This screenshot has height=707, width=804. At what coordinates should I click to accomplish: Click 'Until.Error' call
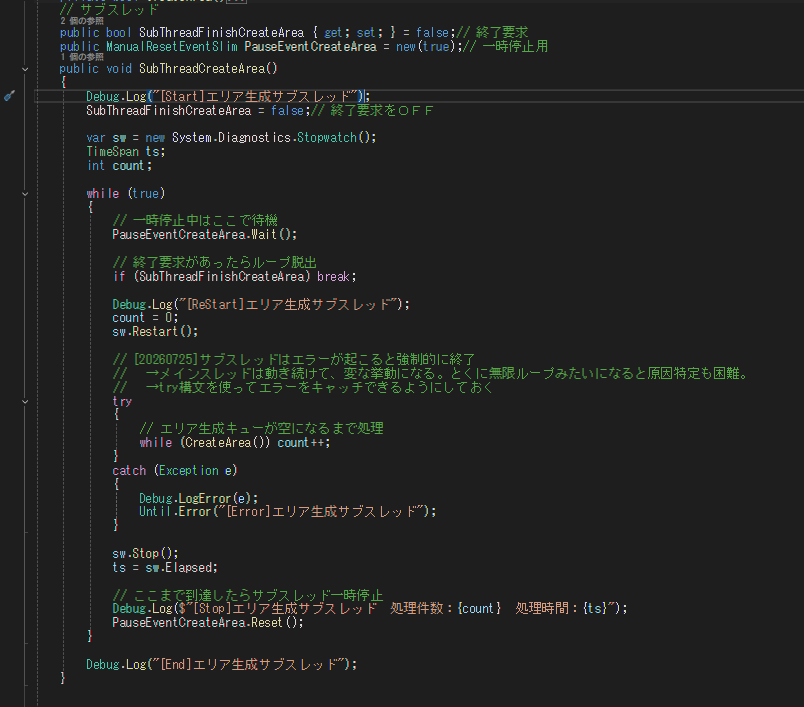pos(175,512)
